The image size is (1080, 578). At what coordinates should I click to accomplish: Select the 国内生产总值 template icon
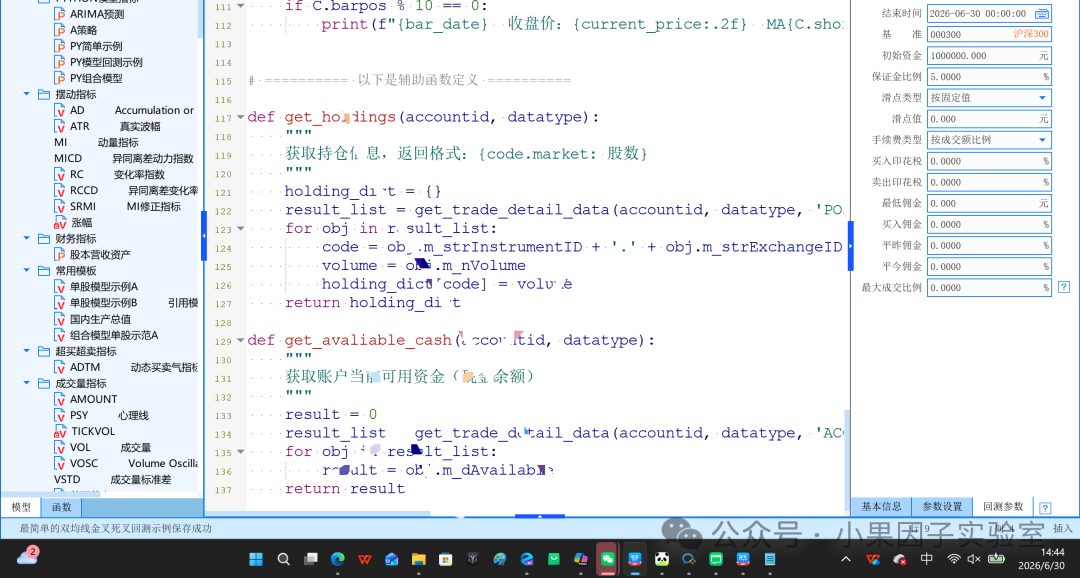click(x=60, y=319)
